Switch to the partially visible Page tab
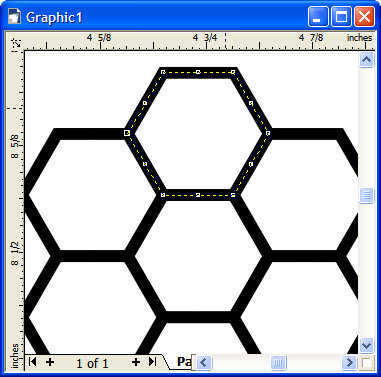The height and width of the screenshot is (377, 381). click(x=182, y=362)
